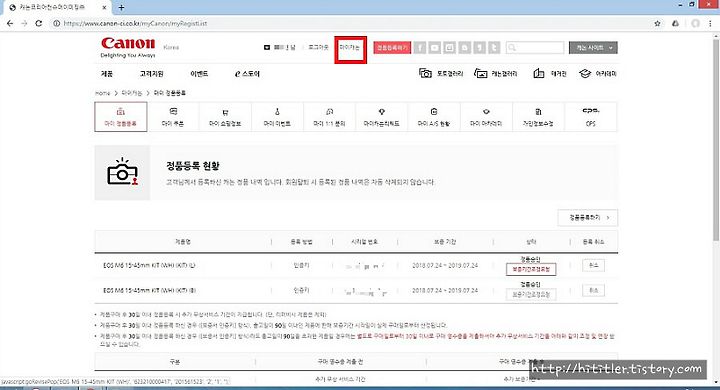Image resolution: width=720 pixels, height=390 pixels.
Task: Click the red-outlined 보증기간조정요청 button
Action: (x=531, y=269)
